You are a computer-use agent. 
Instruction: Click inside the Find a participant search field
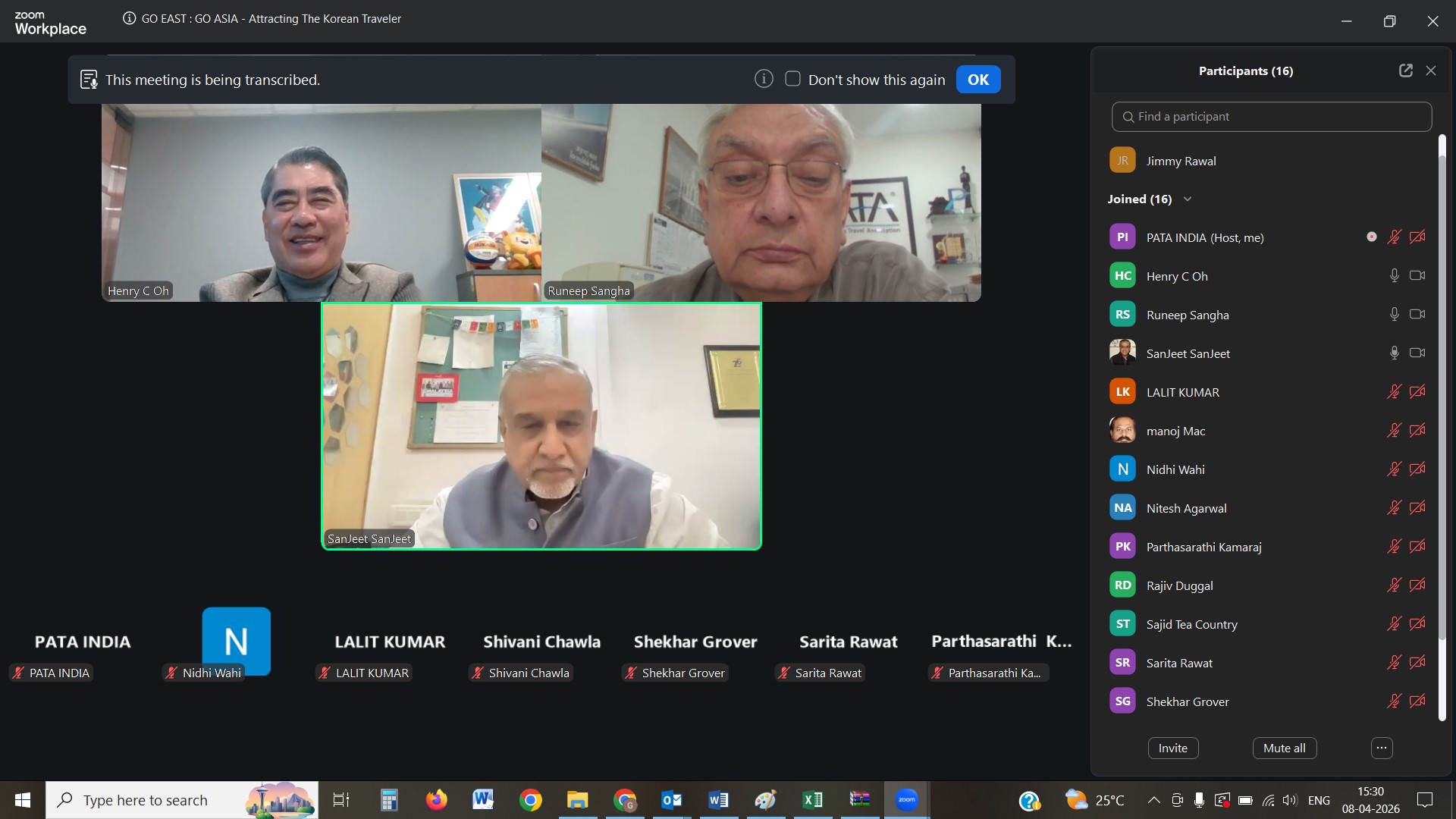[1271, 116]
